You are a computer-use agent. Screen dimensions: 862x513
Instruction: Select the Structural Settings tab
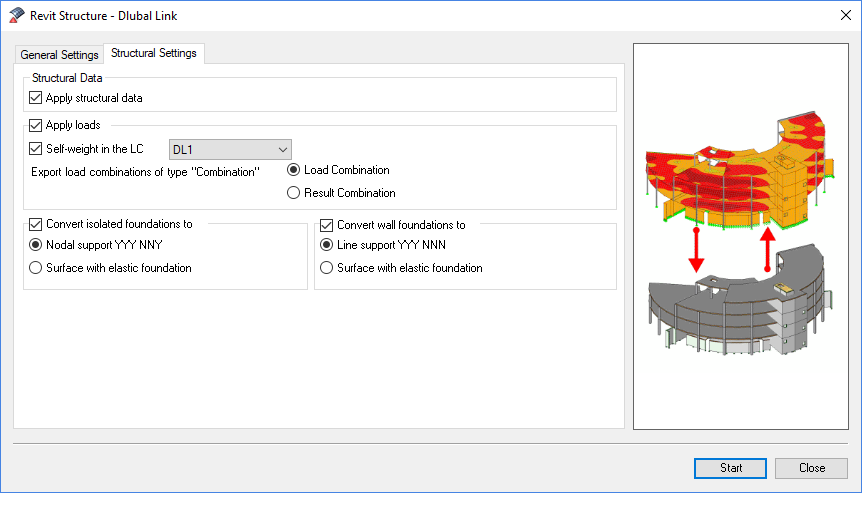pos(154,53)
